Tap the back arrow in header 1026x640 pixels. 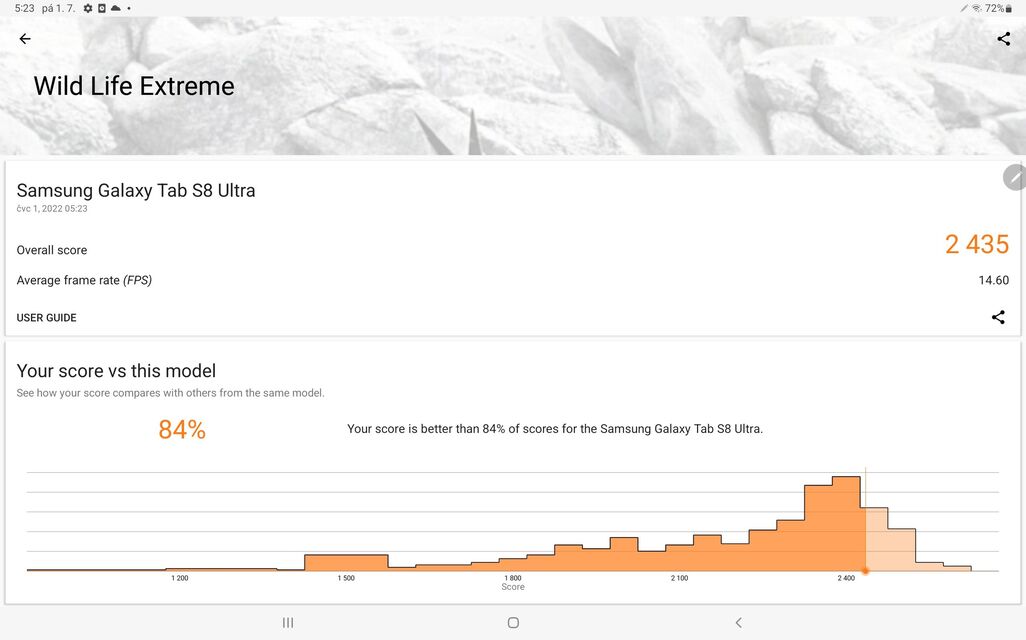click(25, 39)
